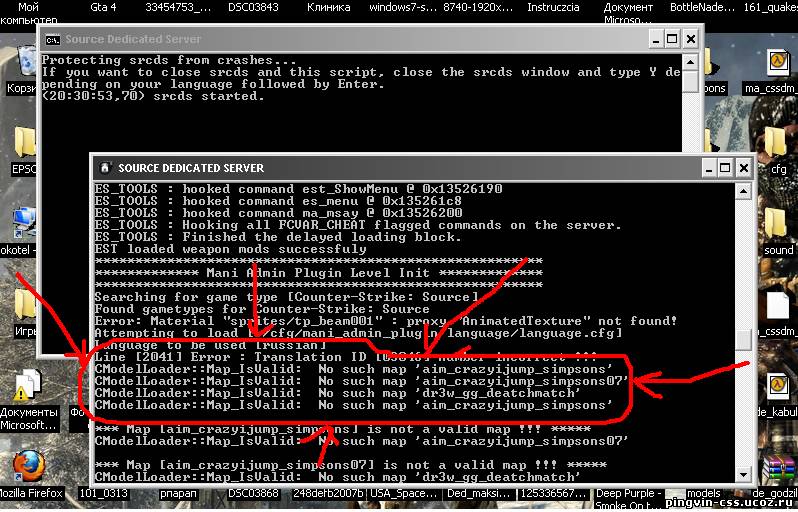Select the 'DSC03843' desktop label
798x512 pixels.
click(x=253, y=7)
